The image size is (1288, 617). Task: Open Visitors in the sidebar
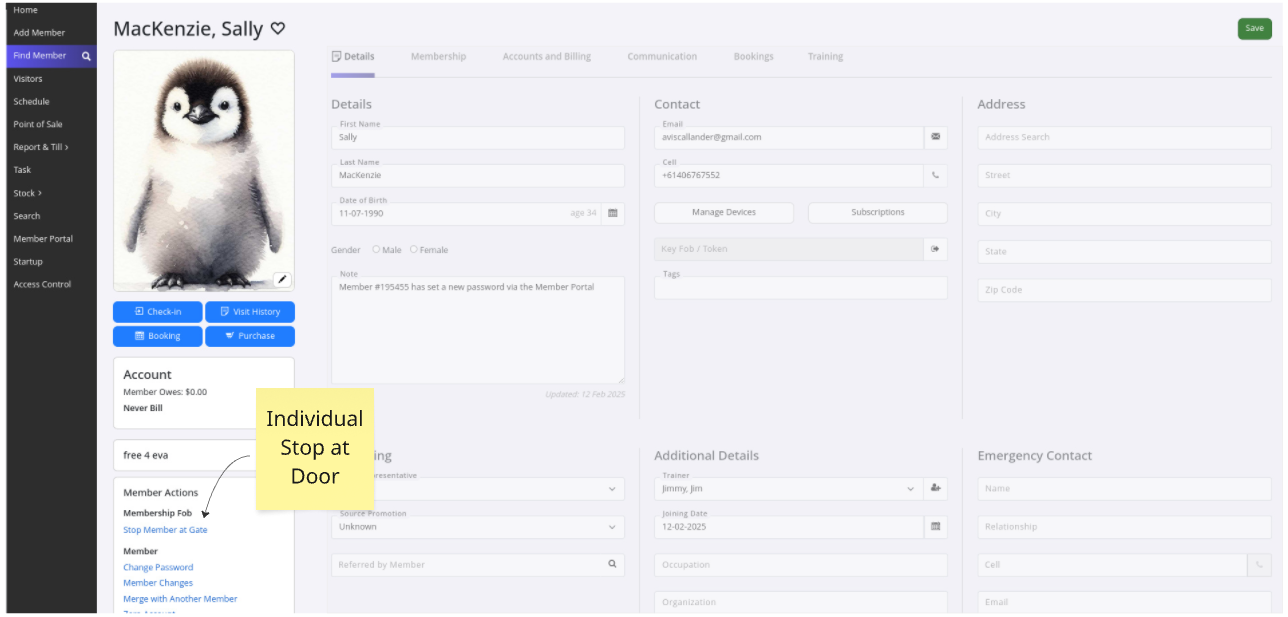pos(28,79)
